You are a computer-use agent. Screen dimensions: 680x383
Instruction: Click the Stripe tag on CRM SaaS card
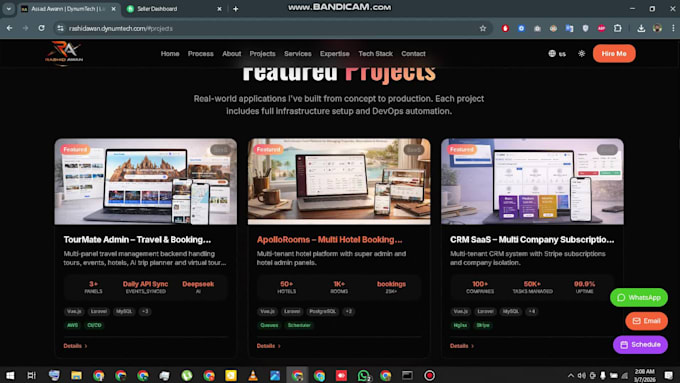pos(483,325)
